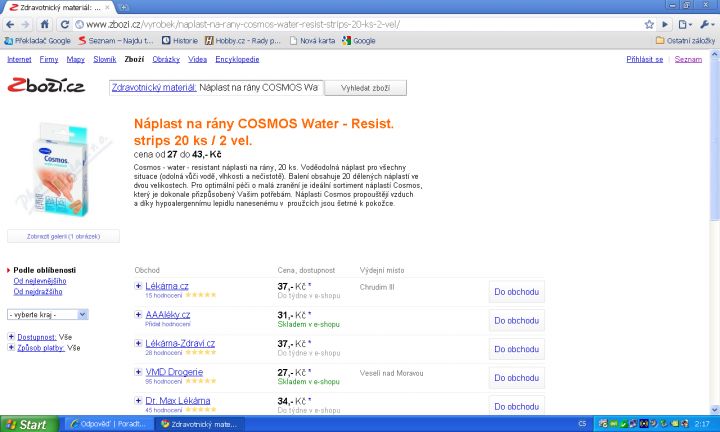Open the Hobby.cz bookmark
This screenshot has height=432, width=720.
point(242,41)
